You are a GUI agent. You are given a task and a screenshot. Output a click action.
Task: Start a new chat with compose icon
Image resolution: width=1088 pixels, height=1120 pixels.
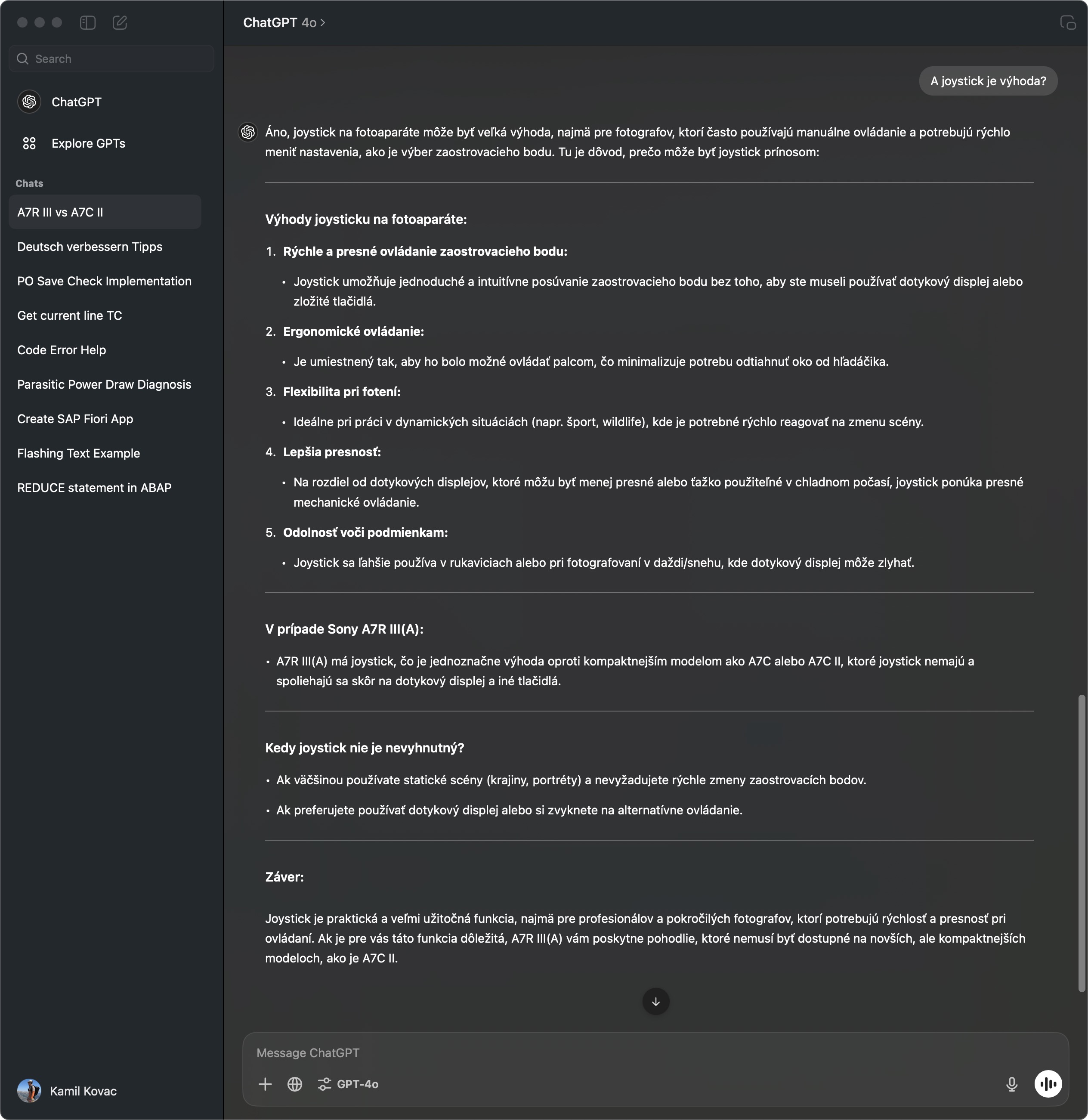coord(119,22)
